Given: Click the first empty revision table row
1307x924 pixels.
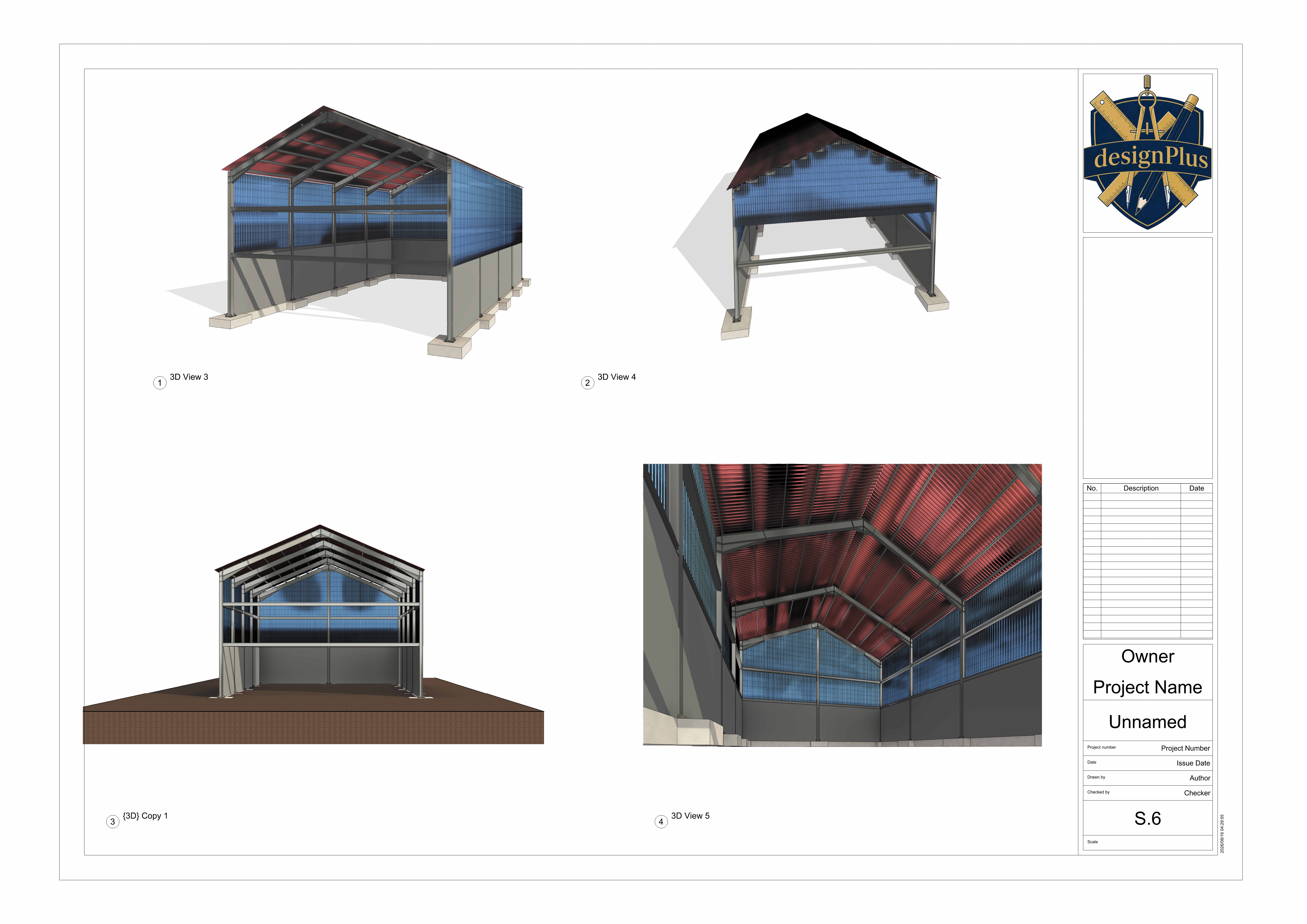Looking at the screenshot, I should 1148,497.
